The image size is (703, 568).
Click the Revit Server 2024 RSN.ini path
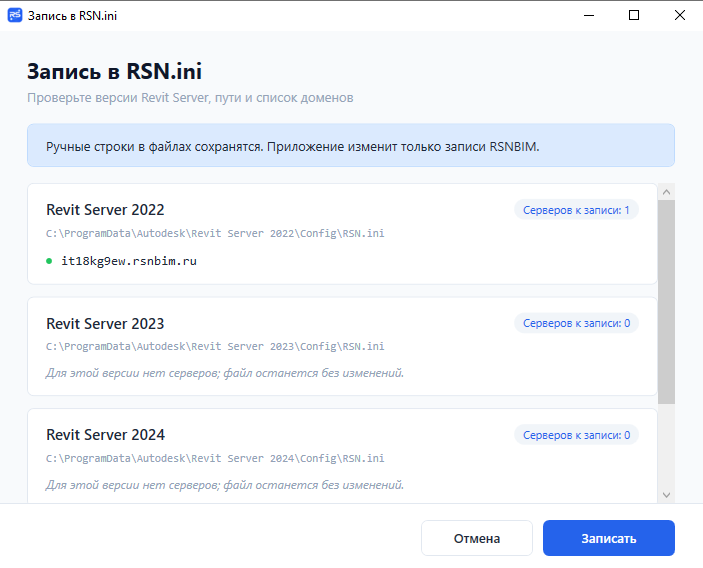[x=215, y=459]
